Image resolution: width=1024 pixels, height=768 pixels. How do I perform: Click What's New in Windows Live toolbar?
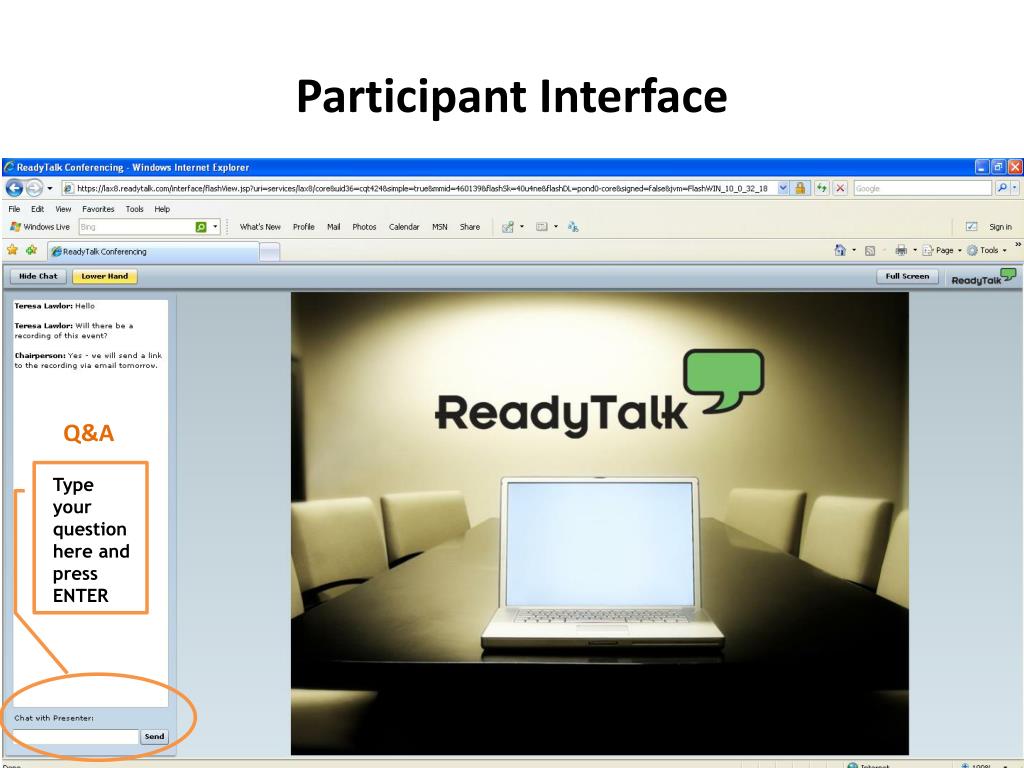(260, 227)
